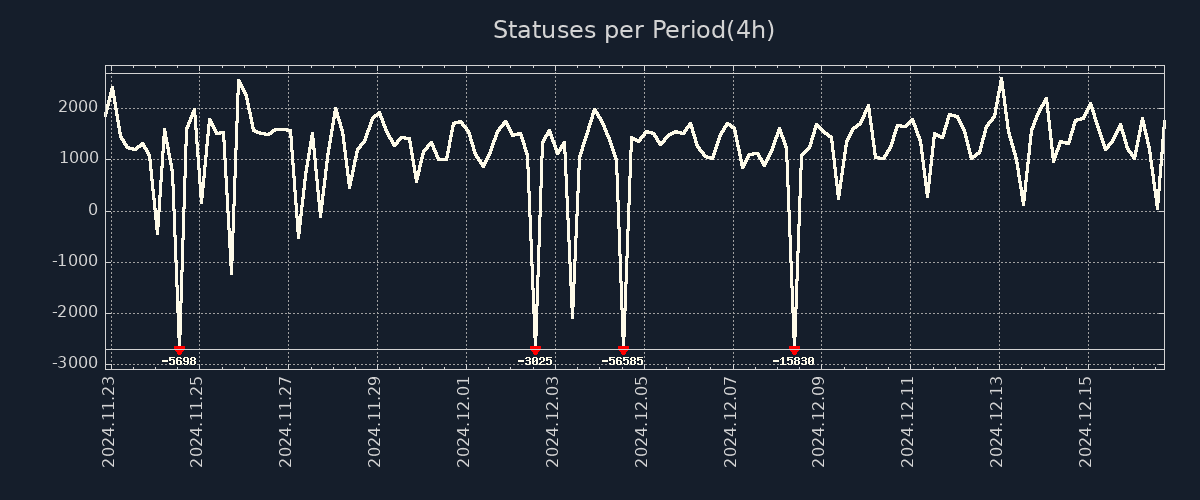Click the 2024.12.09 date label
Screen dimensions: 1200x500
point(820,421)
